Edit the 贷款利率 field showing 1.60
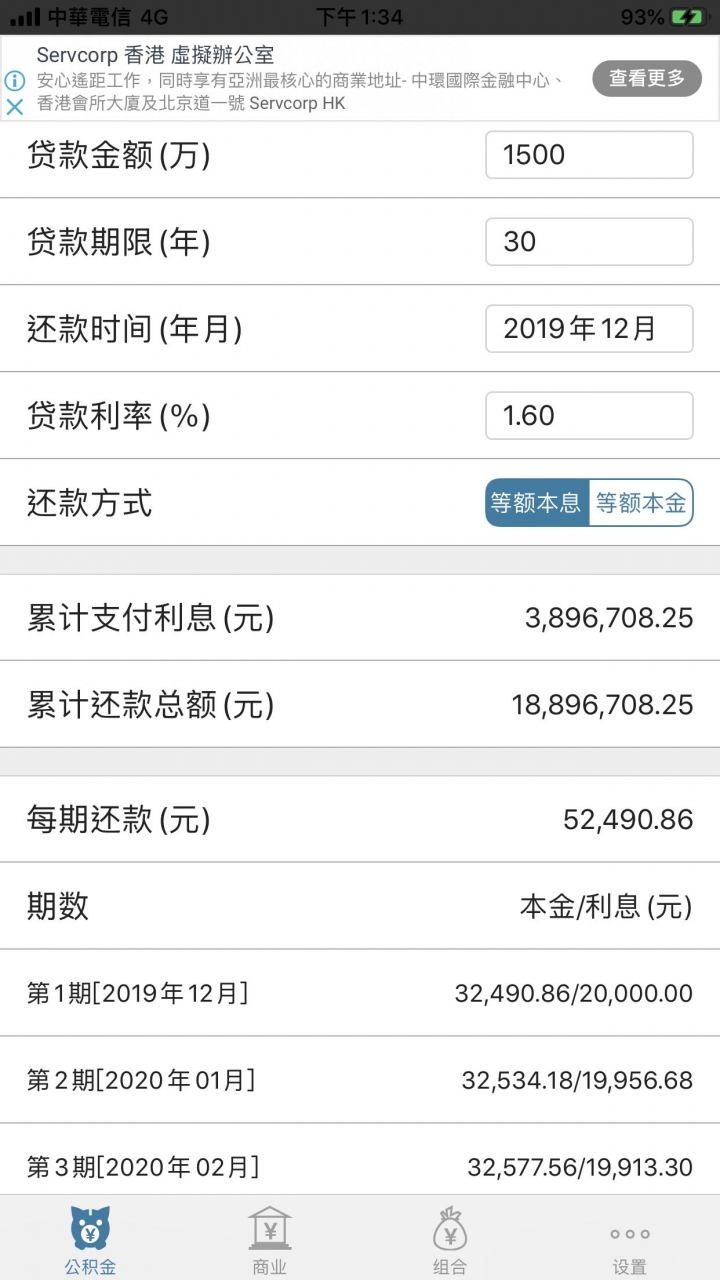 [x=589, y=415]
